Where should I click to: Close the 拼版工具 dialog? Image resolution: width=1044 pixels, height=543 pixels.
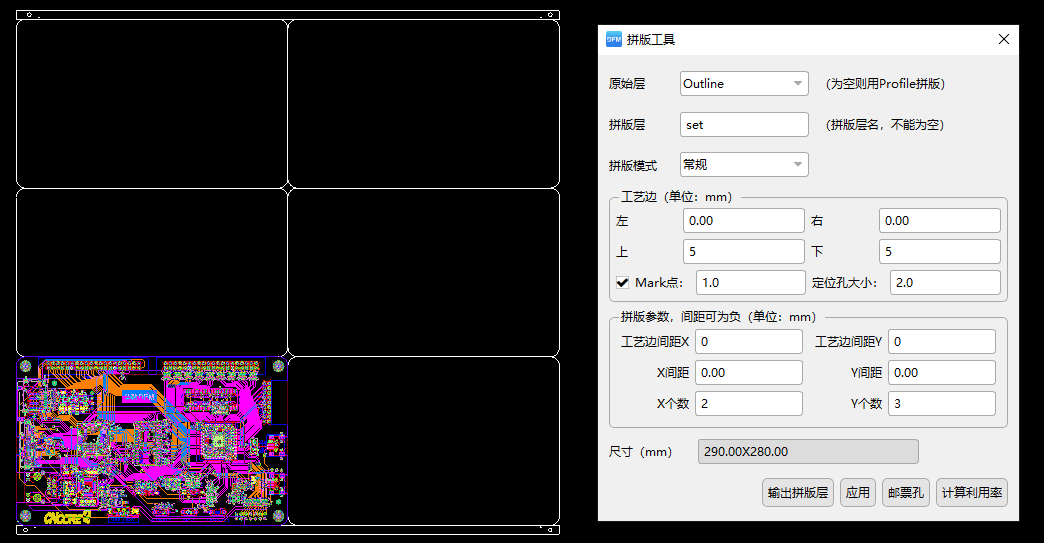click(x=1003, y=39)
